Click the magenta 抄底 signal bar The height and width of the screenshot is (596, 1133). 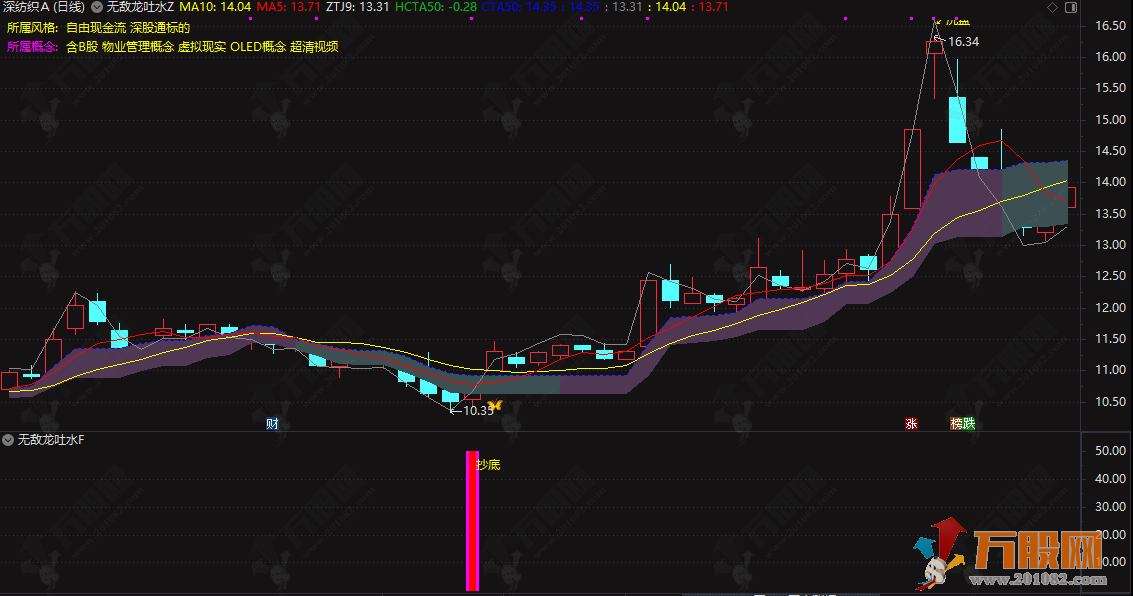[473, 521]
